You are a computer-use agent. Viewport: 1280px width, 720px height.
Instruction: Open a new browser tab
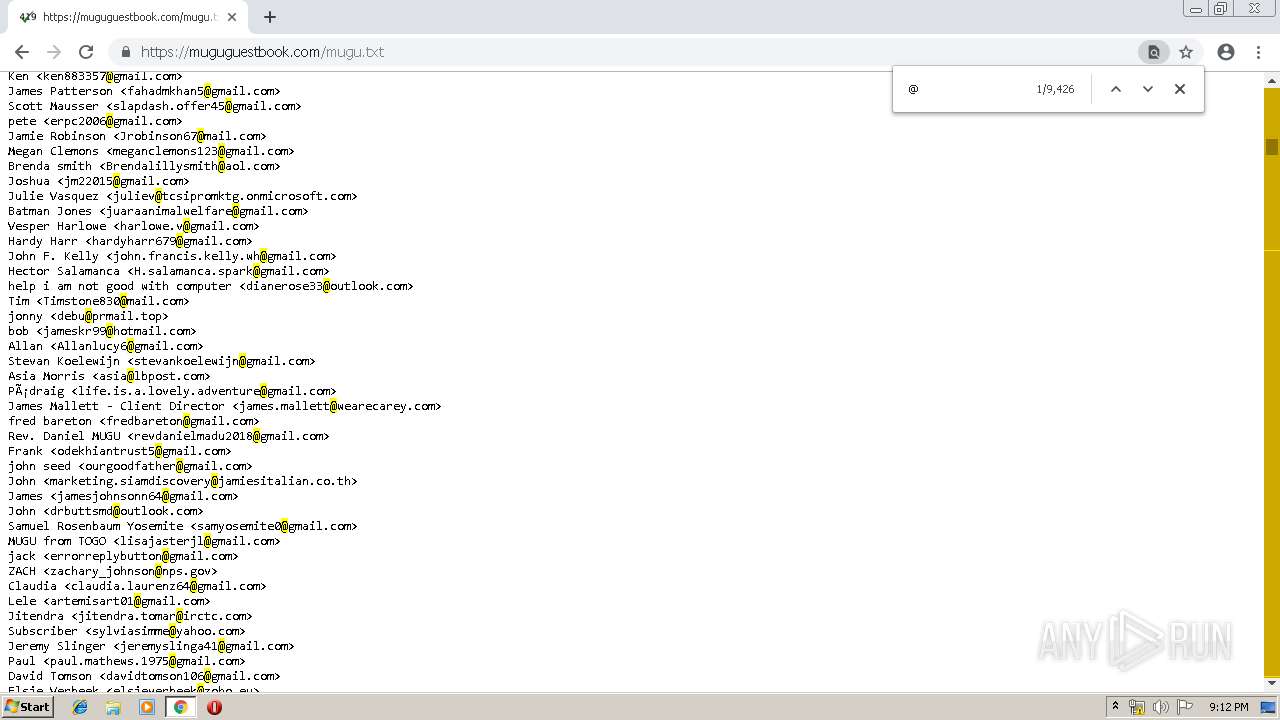coord(269,17)
